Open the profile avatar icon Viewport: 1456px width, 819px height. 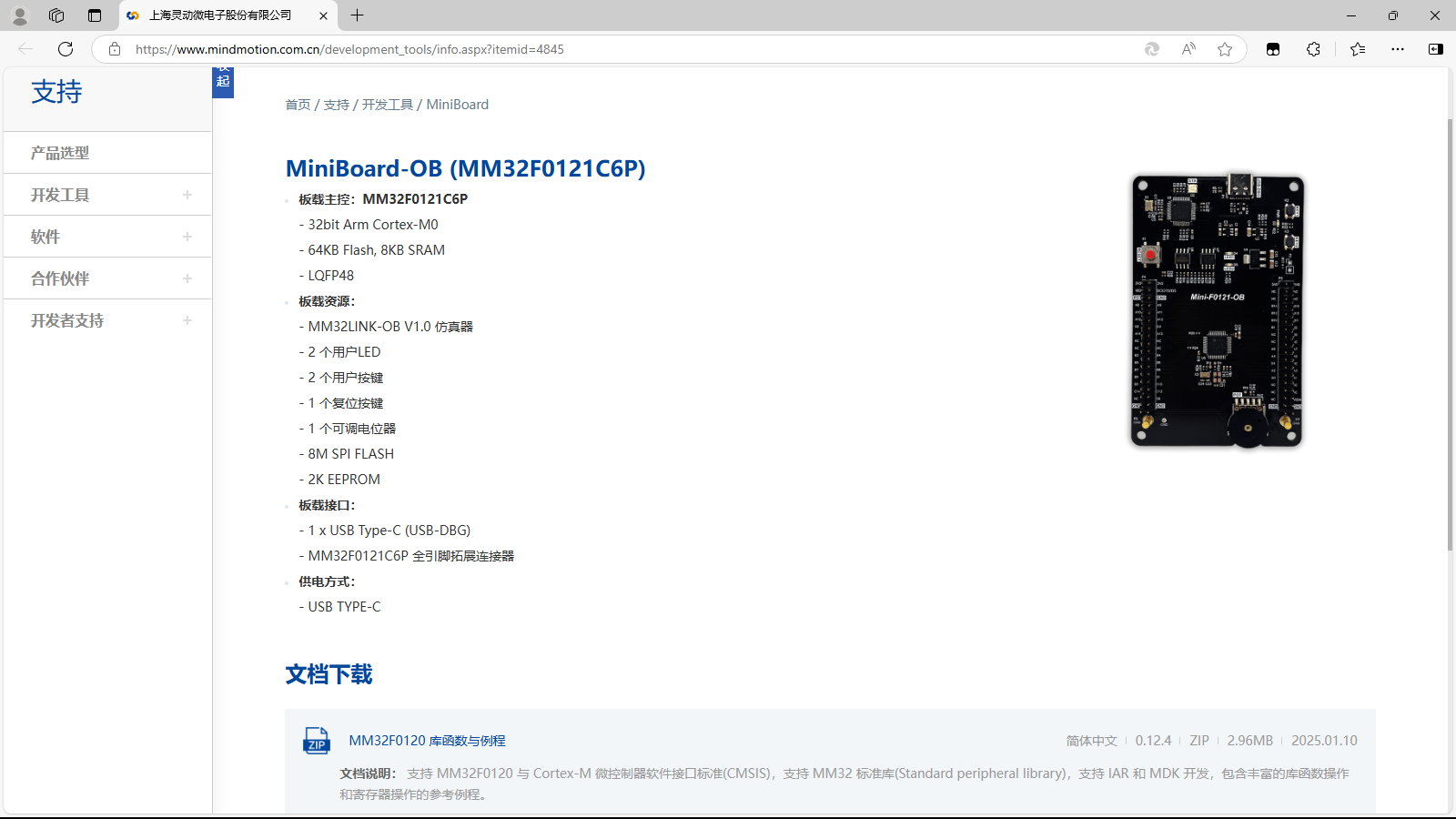coord(19,15)
